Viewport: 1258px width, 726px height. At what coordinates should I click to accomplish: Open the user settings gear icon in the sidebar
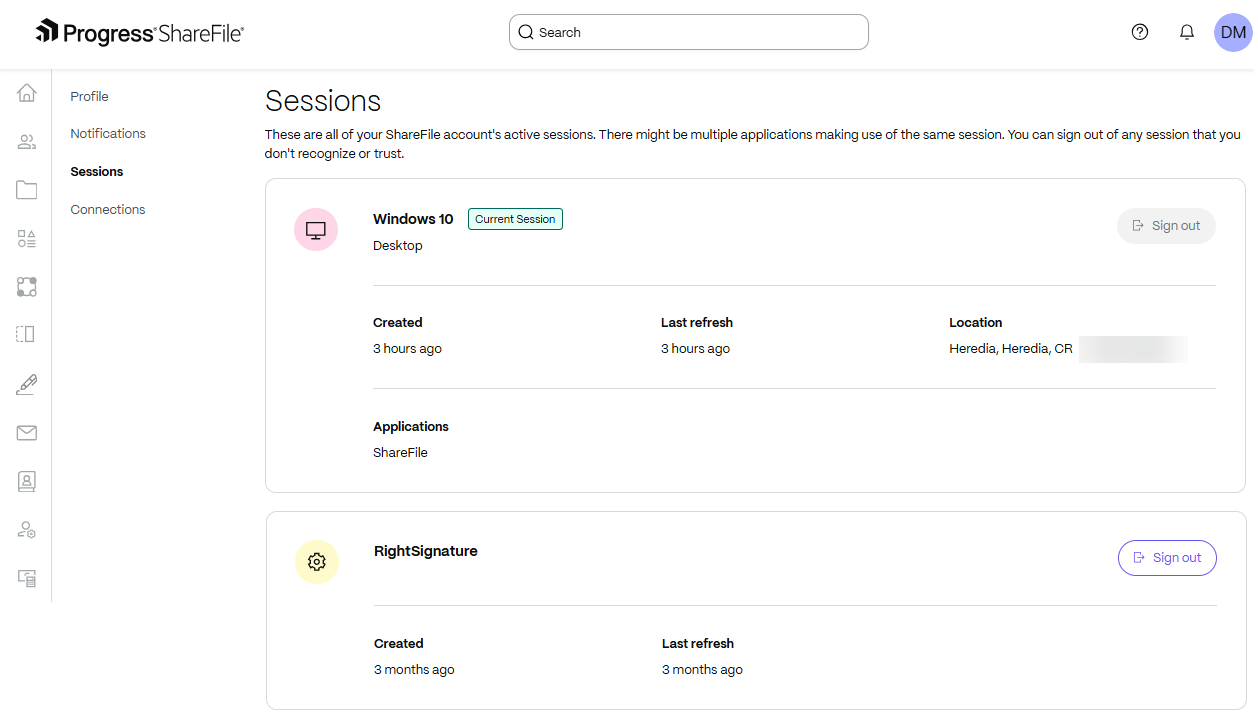click(x=27, y=530)
